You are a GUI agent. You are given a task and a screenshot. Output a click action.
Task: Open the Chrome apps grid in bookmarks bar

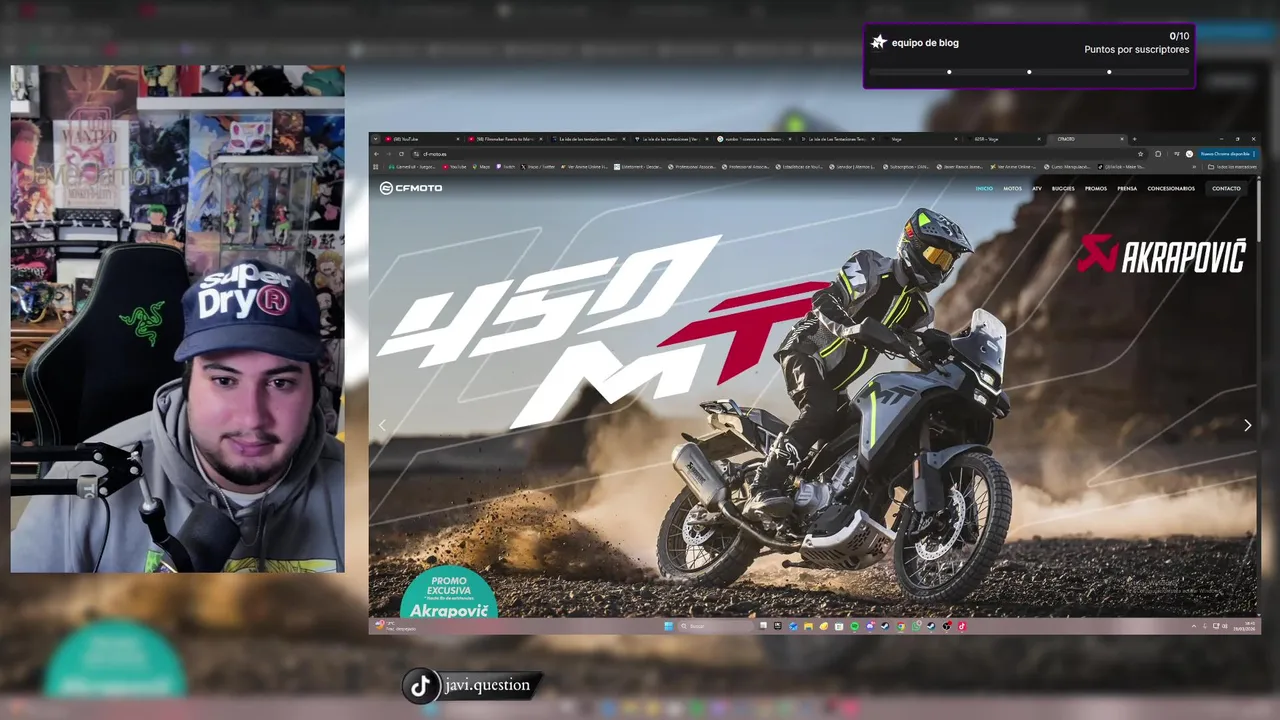click(375, 166)
